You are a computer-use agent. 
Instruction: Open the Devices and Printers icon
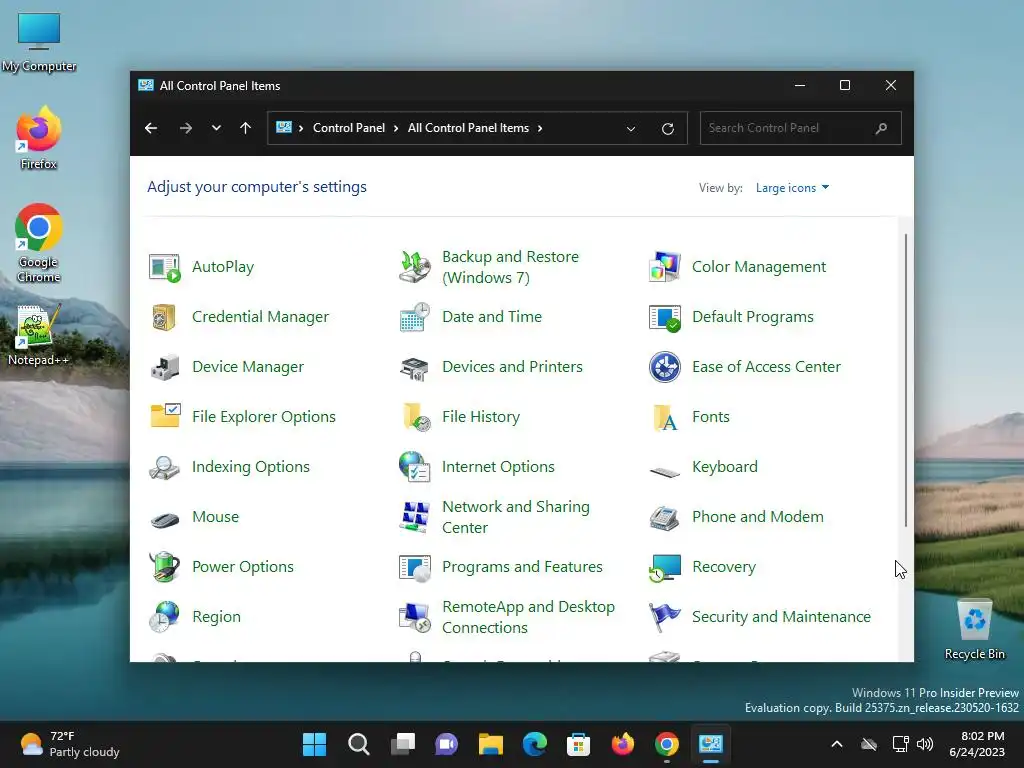(x=415, y=368)
